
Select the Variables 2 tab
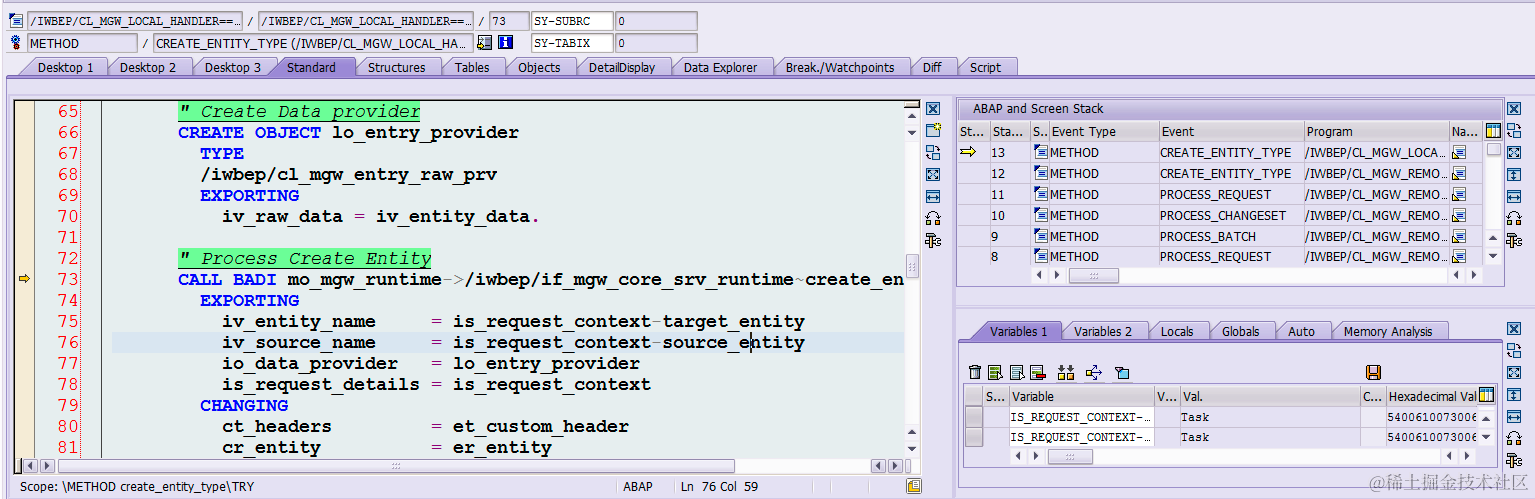1103,331
